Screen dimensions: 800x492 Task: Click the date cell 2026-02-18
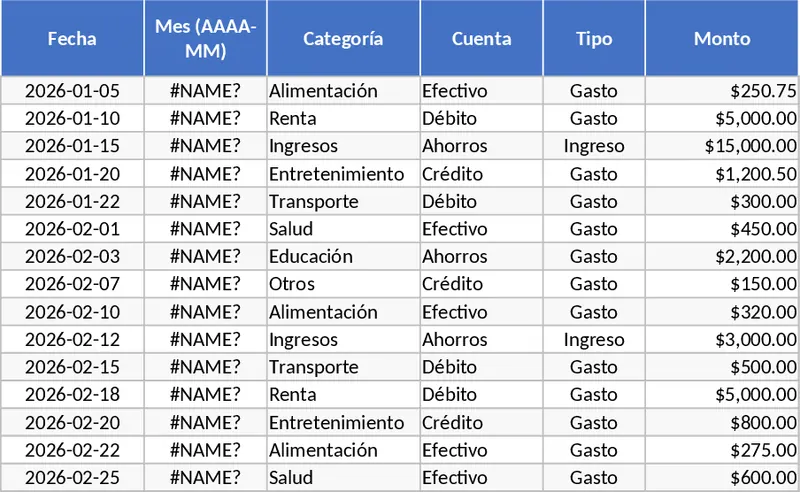(x=72, y=395)
